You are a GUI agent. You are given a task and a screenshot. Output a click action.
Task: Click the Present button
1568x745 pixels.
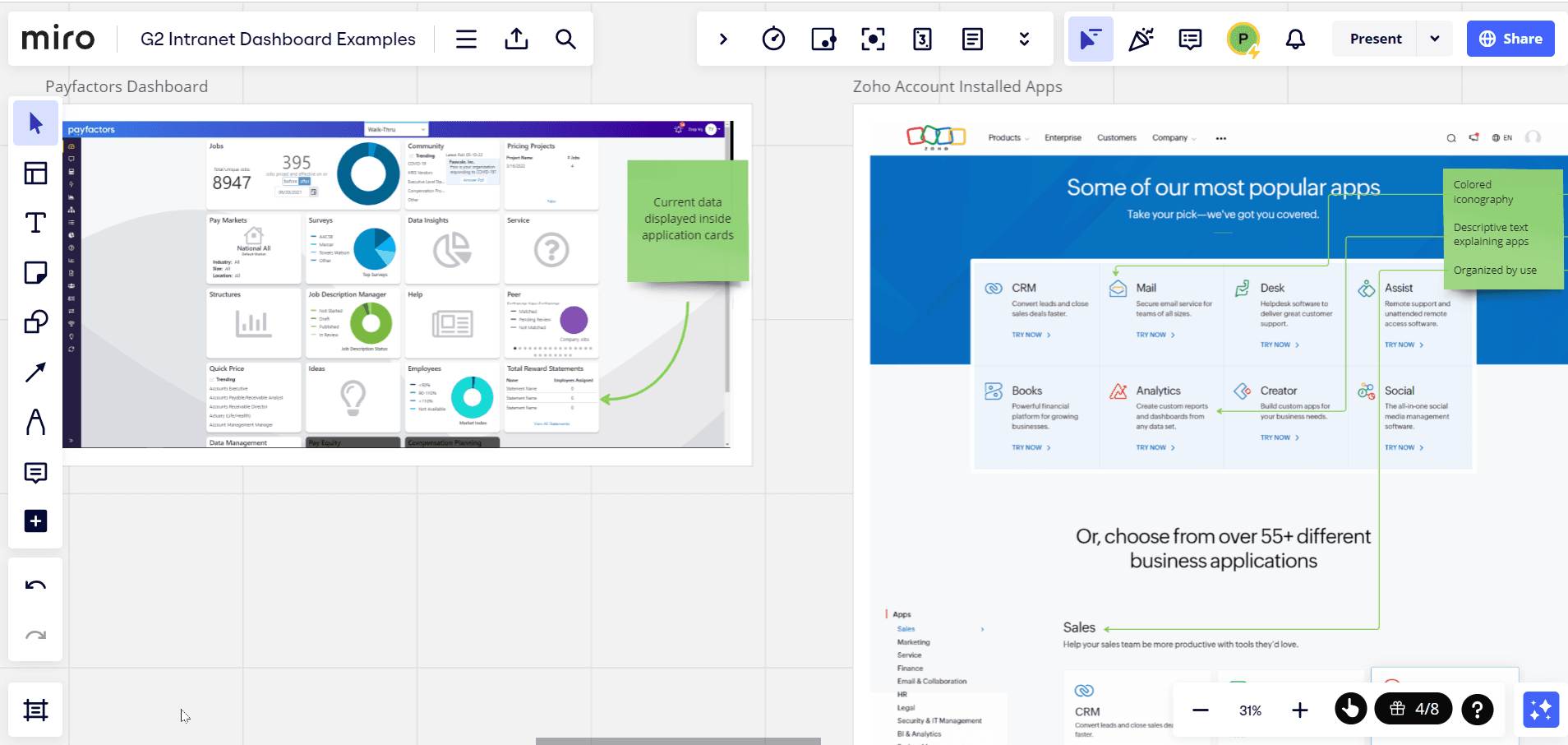click(x=1376, y=39)
